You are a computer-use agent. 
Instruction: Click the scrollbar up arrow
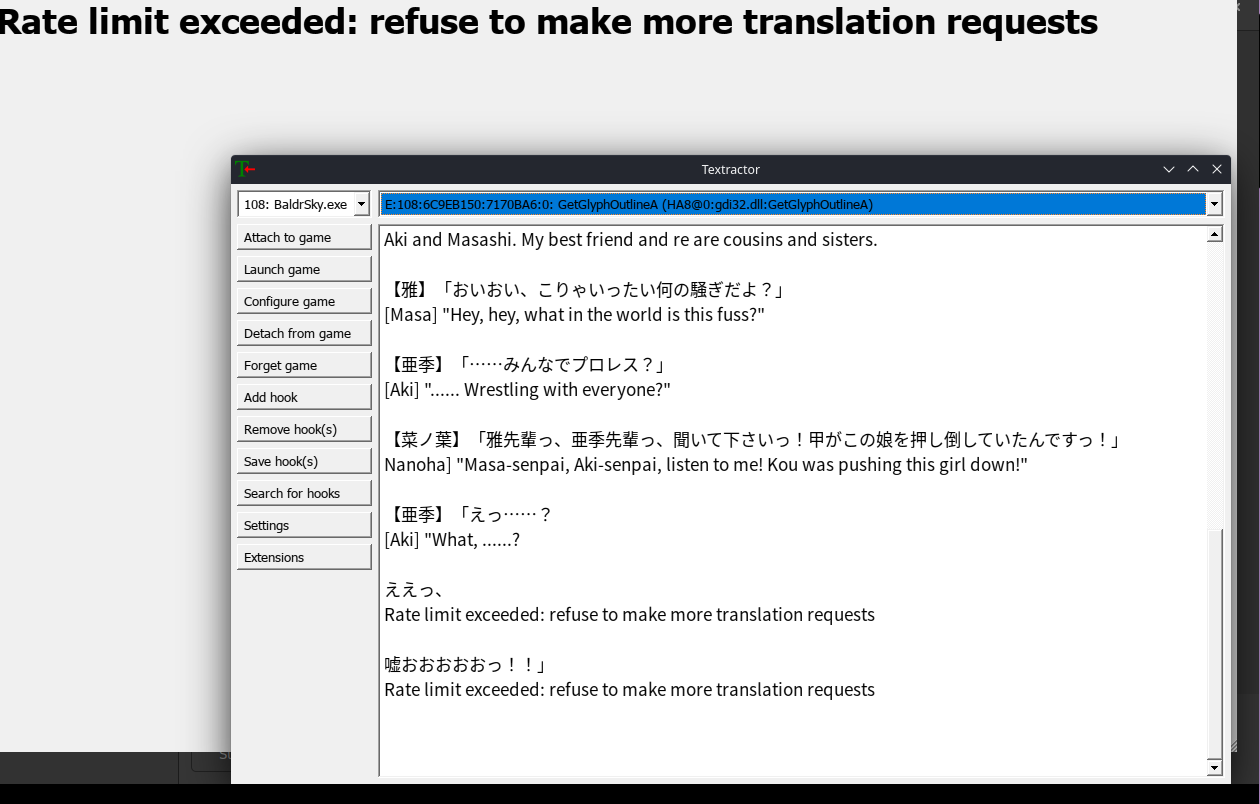point(1213,233)
